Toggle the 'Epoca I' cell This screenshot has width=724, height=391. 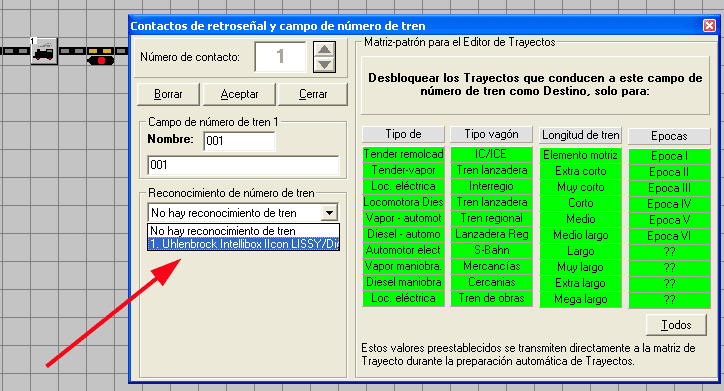[x=669, y=156]
